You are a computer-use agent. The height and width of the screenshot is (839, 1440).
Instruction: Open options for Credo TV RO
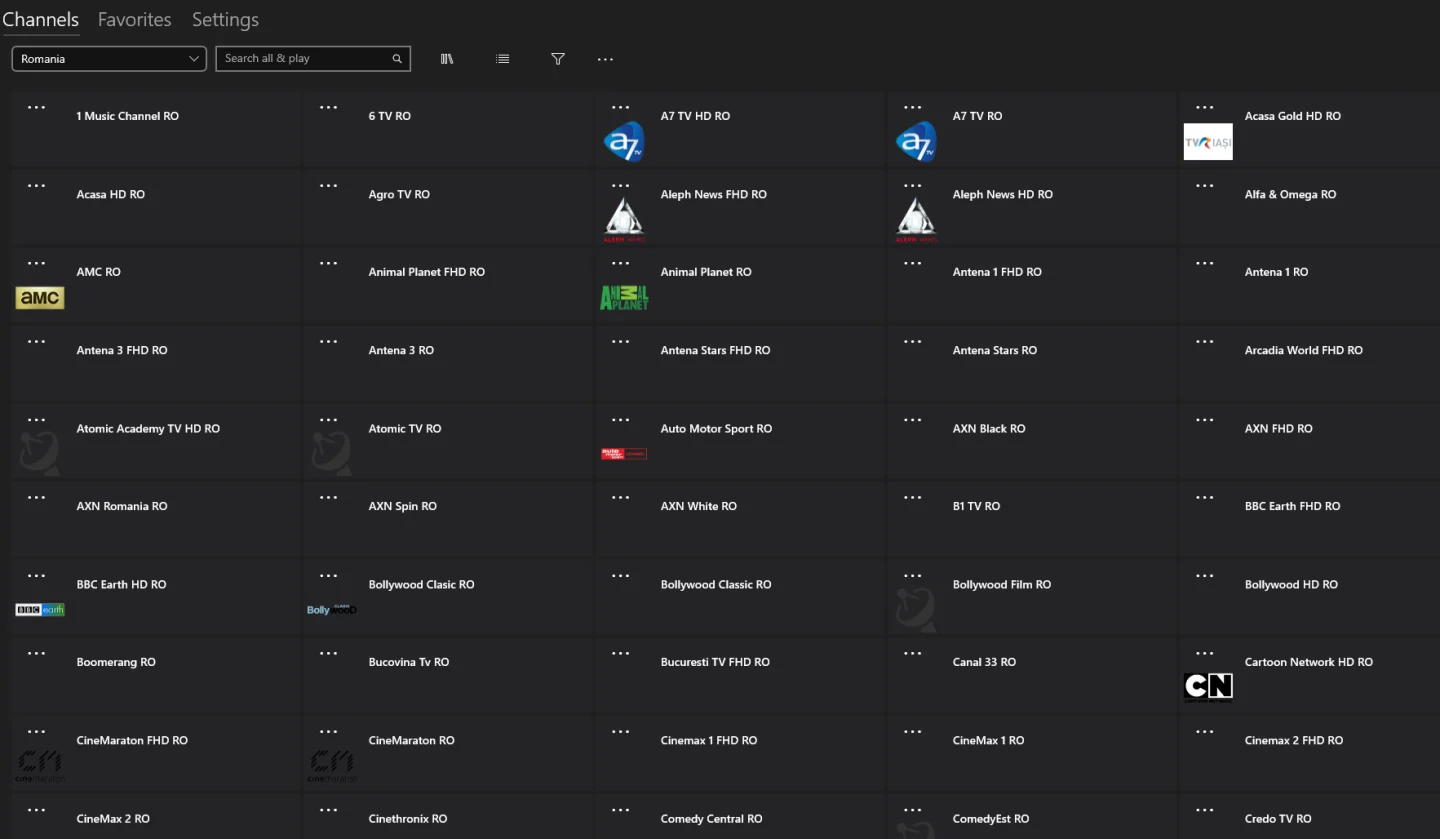(x=1204, y=810)
